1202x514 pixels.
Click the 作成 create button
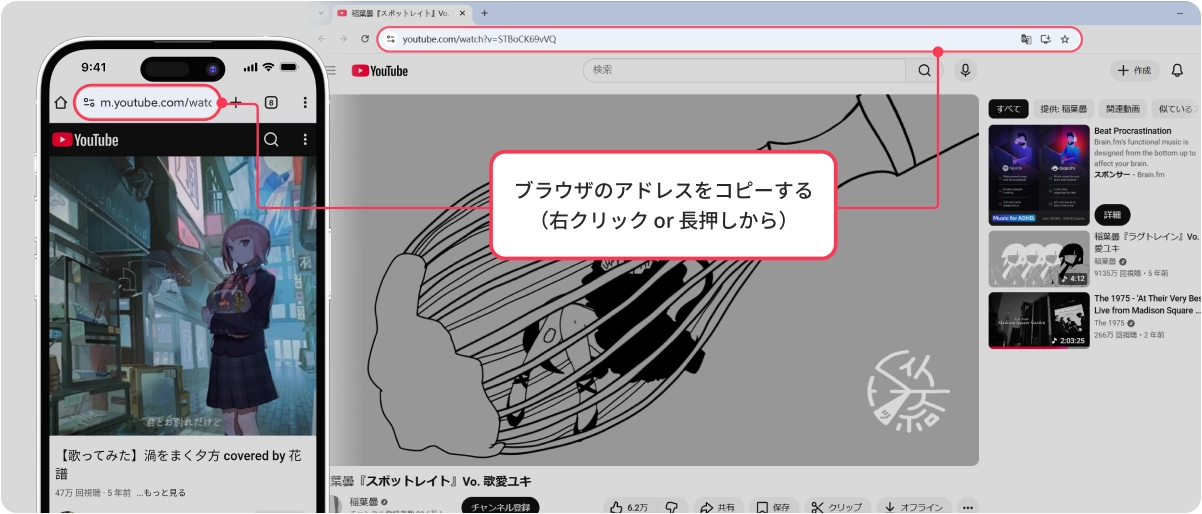tap(1134, 70)
